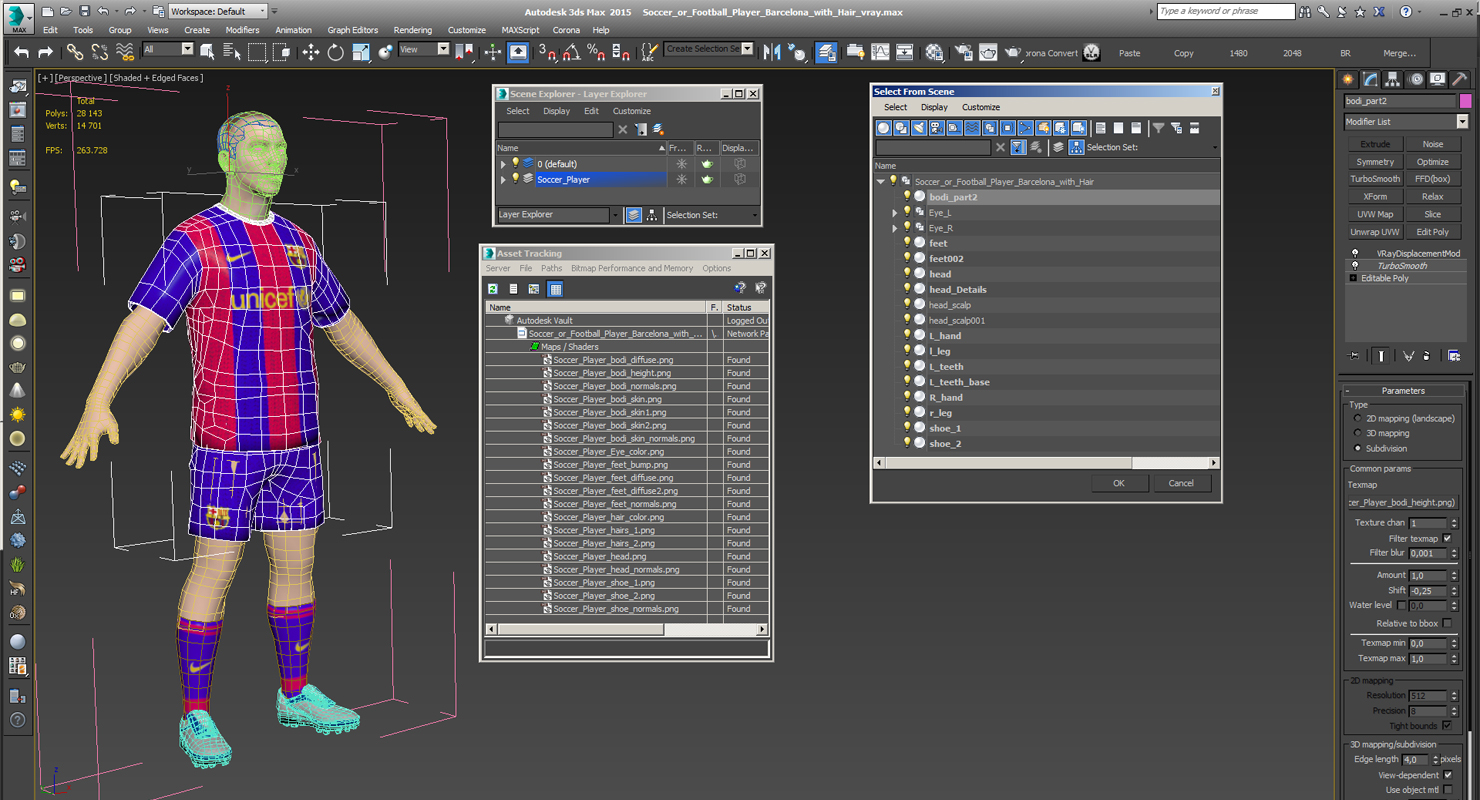This screenshot has height=800, width=1480.
Task: Toggle the Angle Snap icon
Action: click(x=571, y=52)
